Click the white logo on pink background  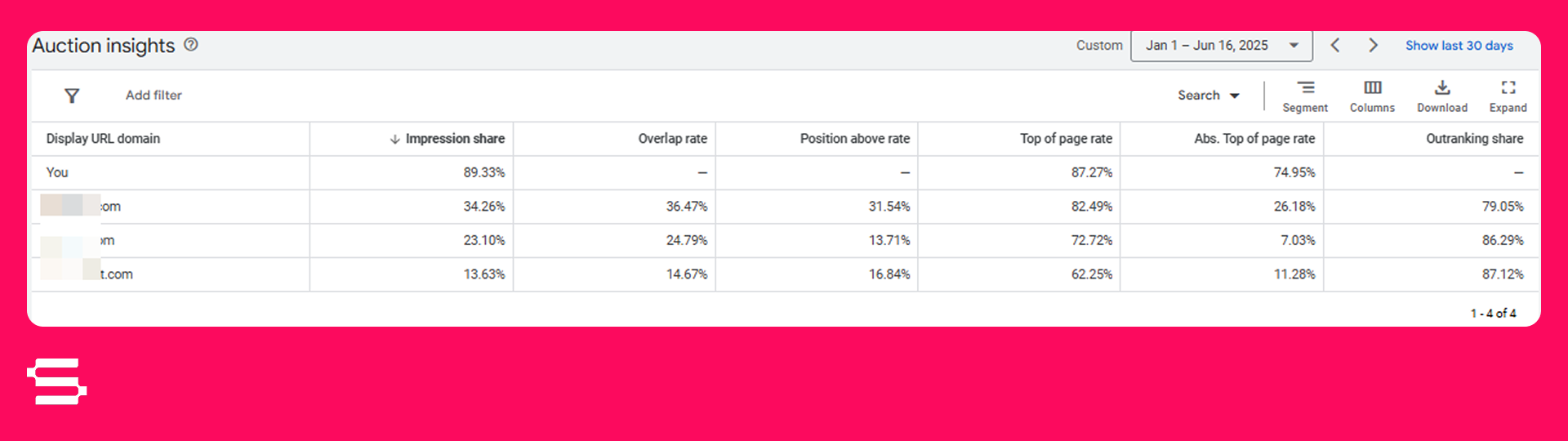coord(57,381)
